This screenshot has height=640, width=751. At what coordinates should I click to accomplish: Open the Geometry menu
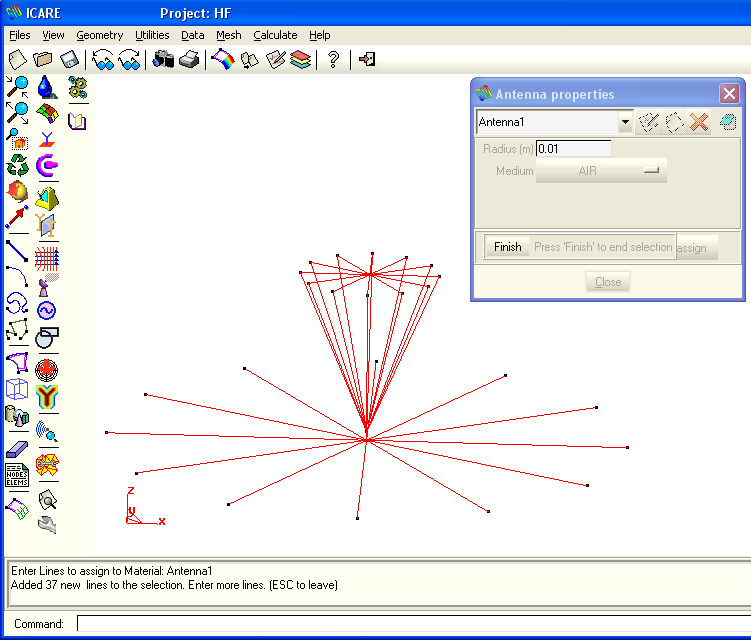100,35
